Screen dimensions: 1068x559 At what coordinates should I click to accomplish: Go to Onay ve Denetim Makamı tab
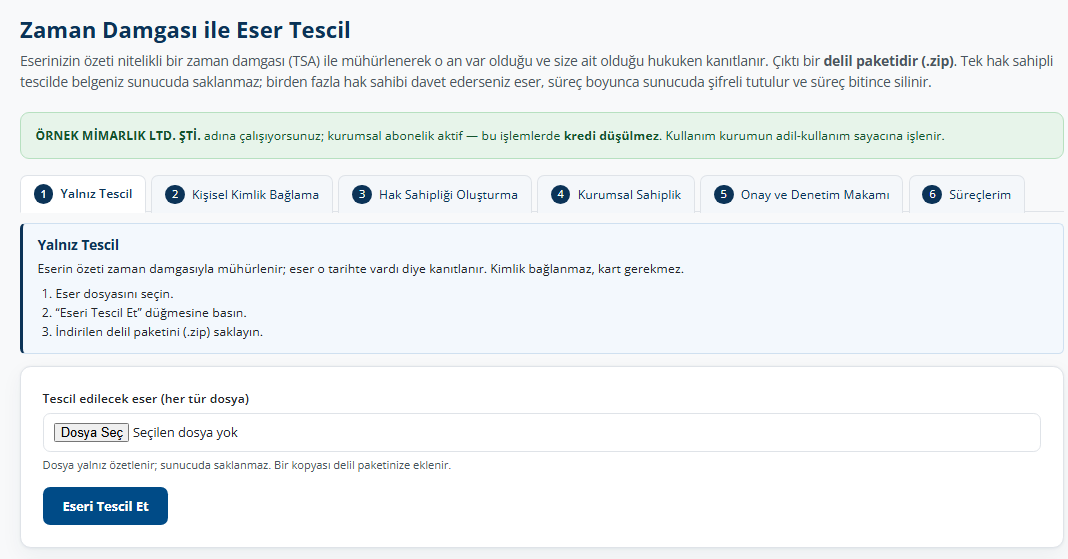[801, 195]
